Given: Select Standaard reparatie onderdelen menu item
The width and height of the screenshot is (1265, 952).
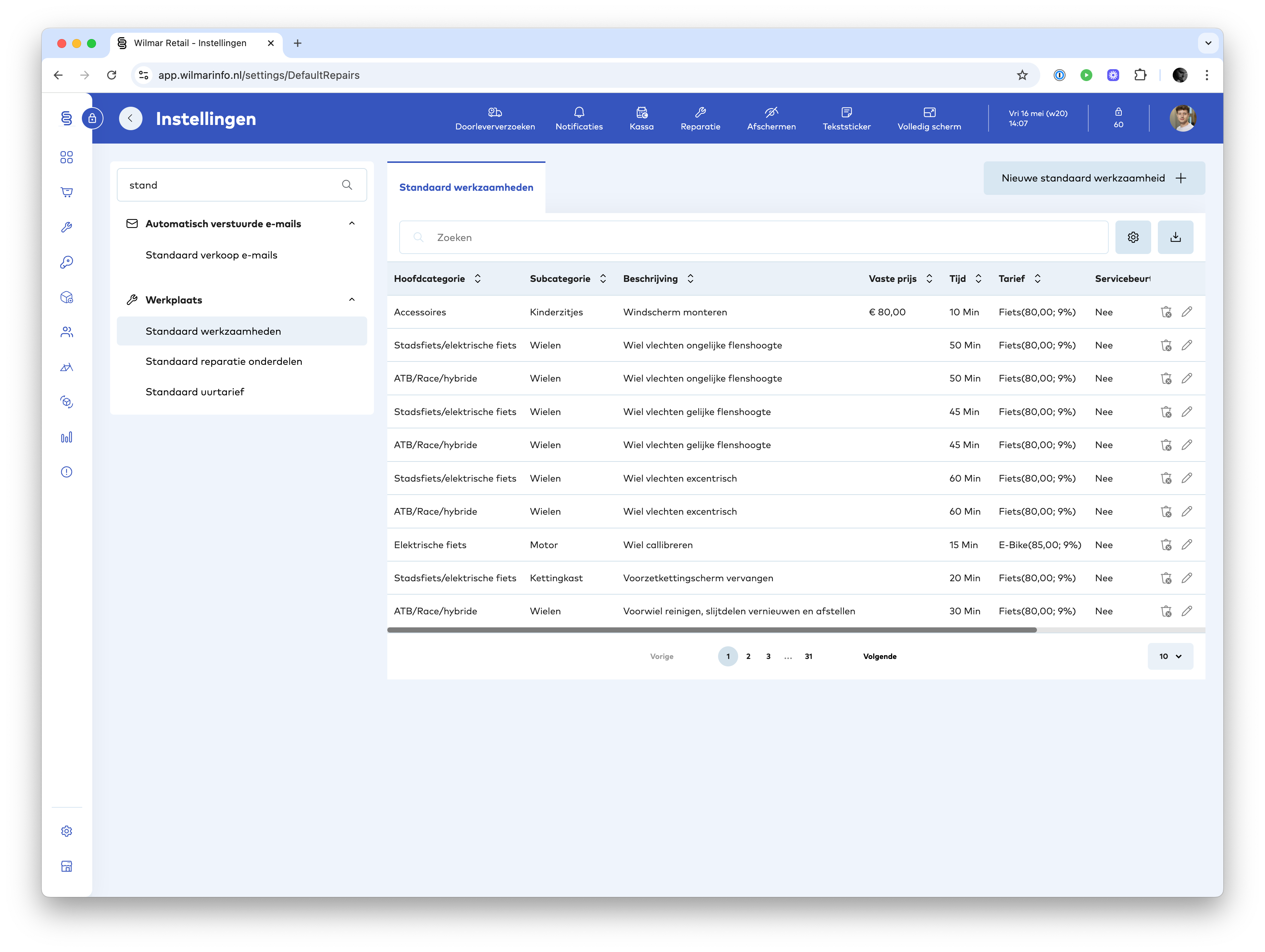Looking at the screenshot, I should [224, 361].
